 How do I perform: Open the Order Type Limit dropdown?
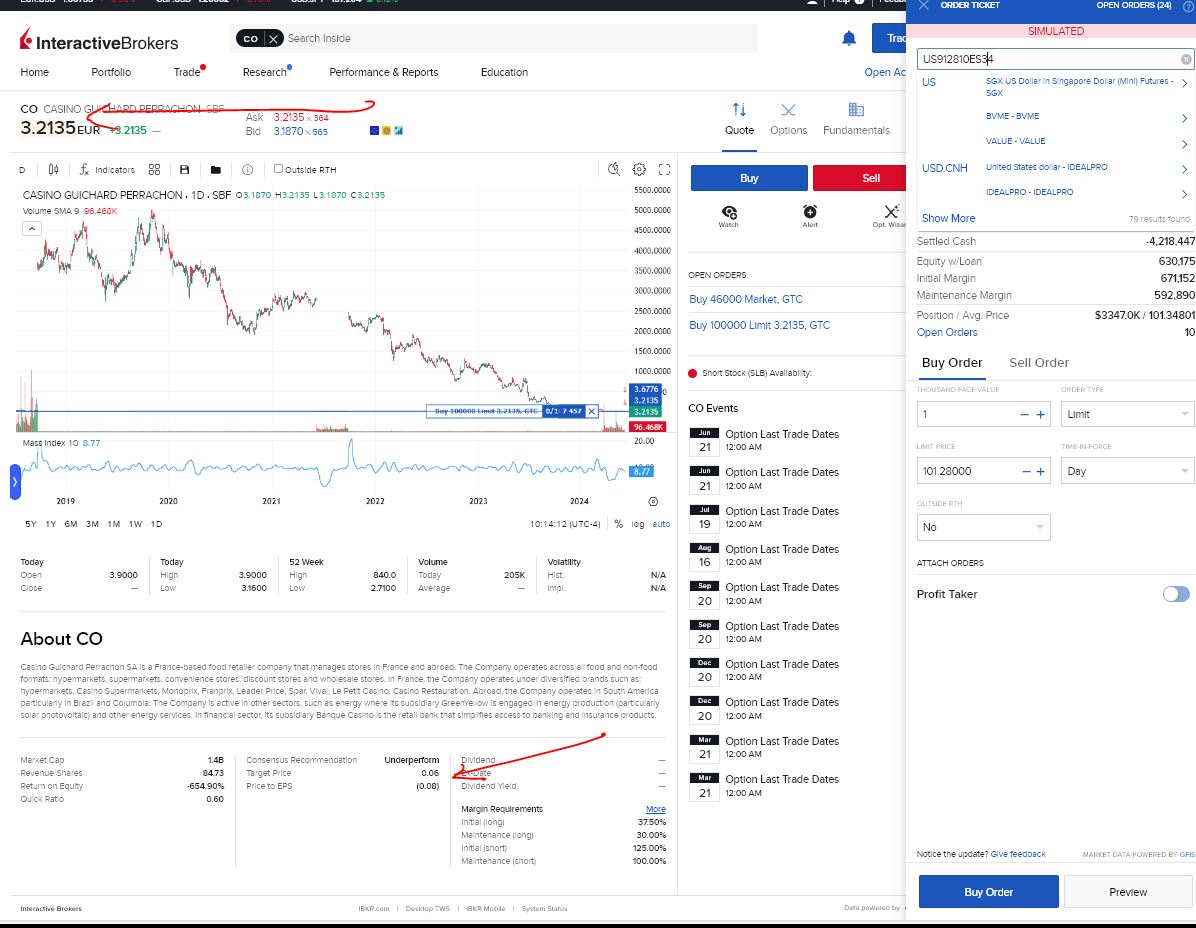1127,414
